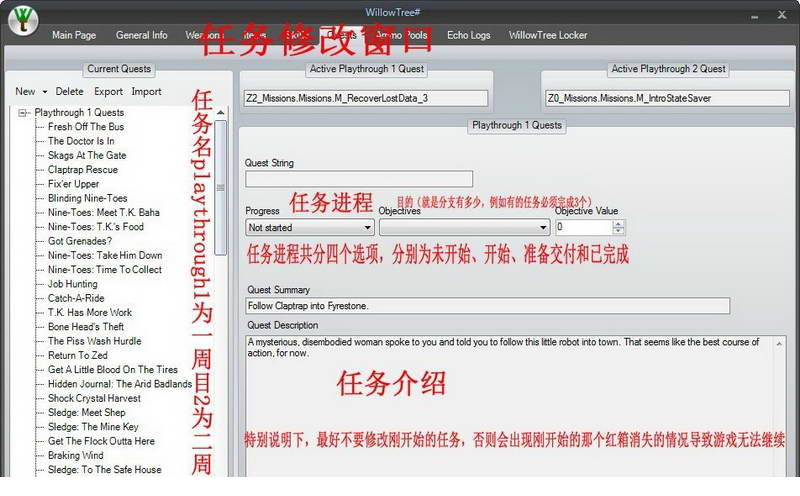Click the Quest Summary text field
This screenshot has height=496, width=800.
tap(487, 306)
